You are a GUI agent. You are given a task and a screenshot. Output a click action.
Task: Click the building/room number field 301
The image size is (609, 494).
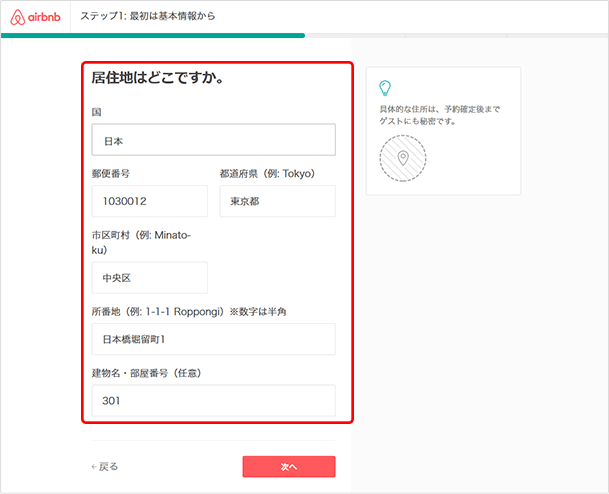click(x=214, y=400)
